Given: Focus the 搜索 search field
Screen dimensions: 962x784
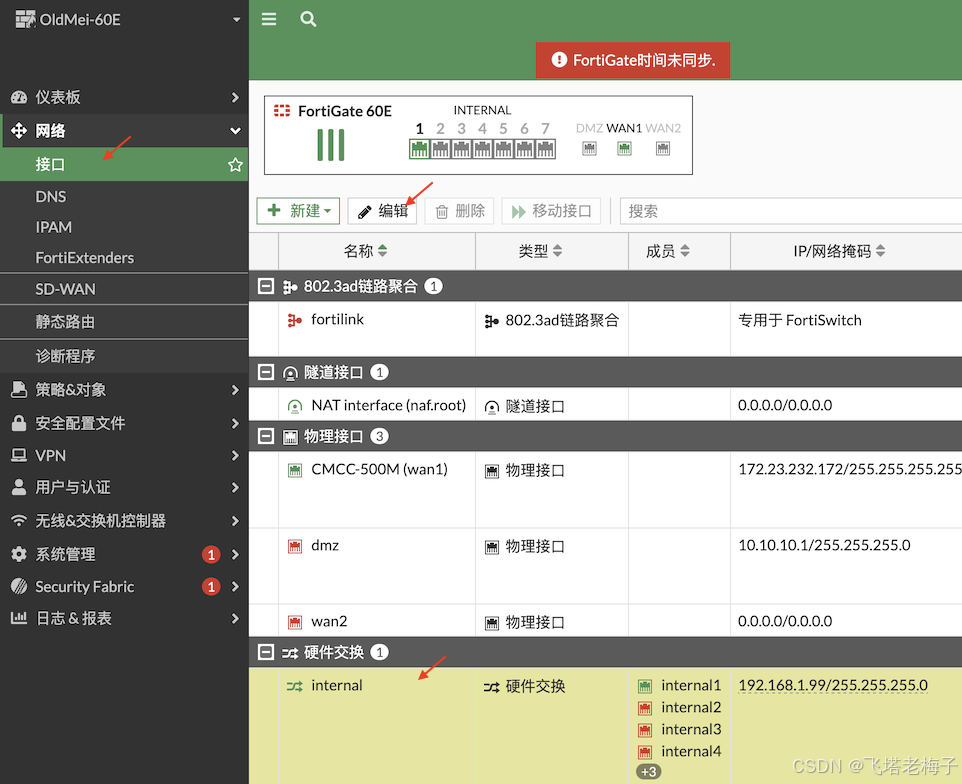Looking at the screenshot, I should click(x=791, y=211).
